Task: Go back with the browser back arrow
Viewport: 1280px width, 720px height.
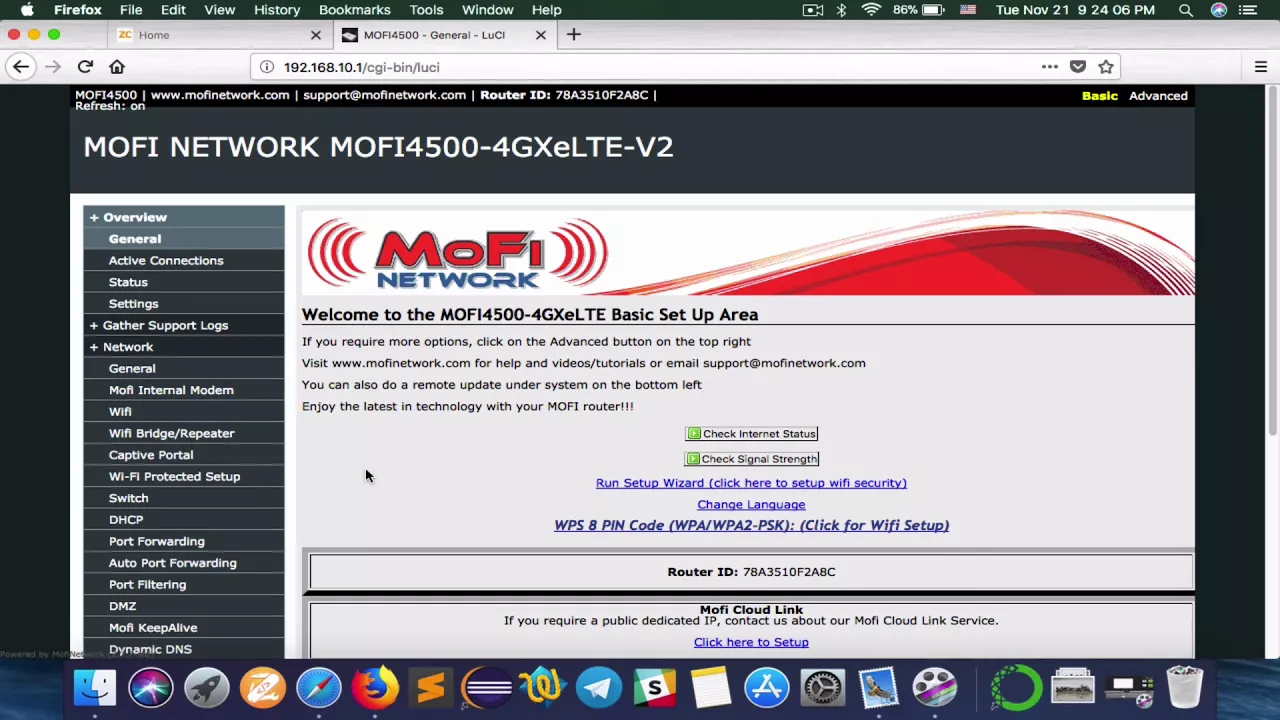Action: coord(21,67)
